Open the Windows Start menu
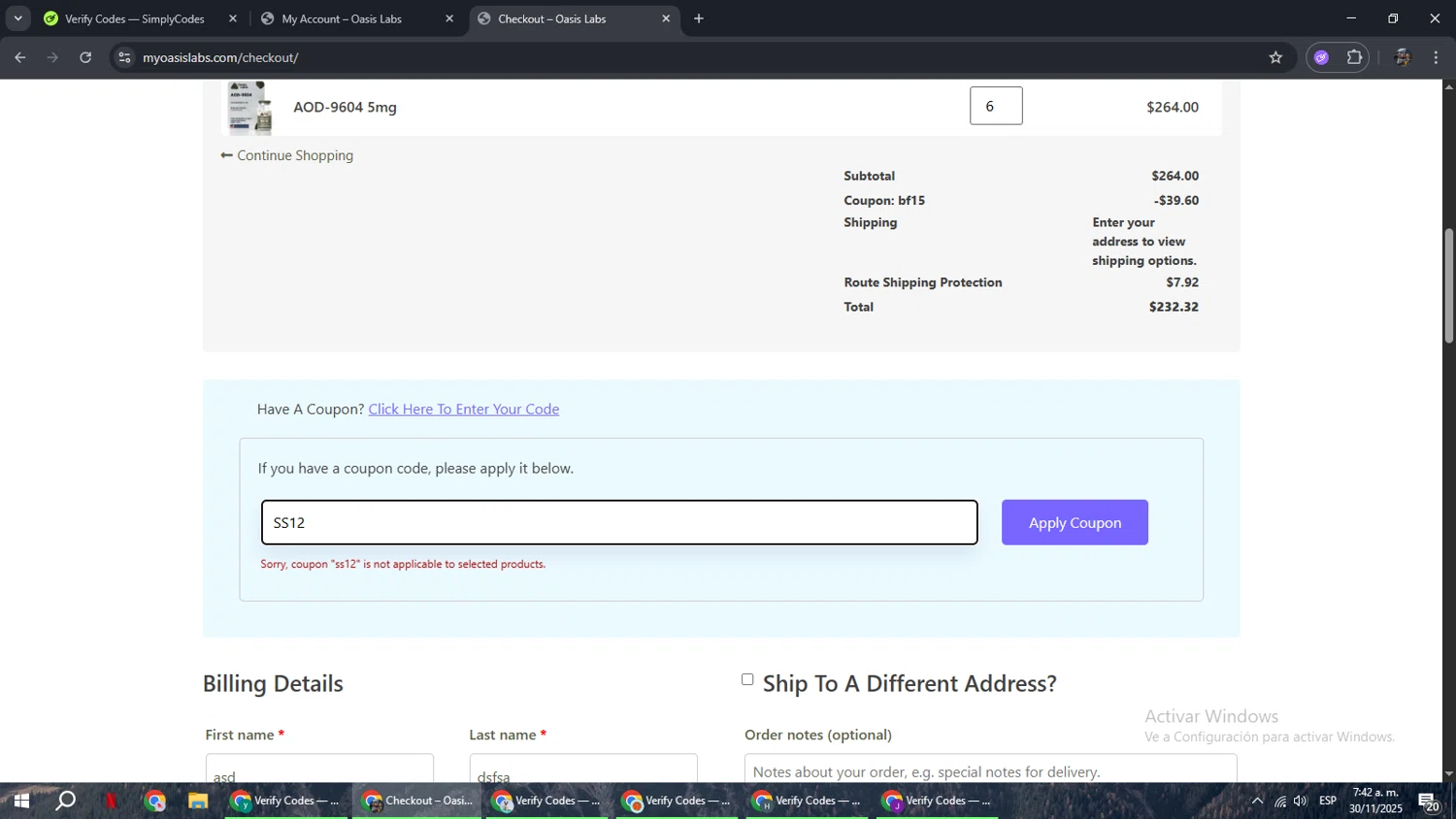 20,802
